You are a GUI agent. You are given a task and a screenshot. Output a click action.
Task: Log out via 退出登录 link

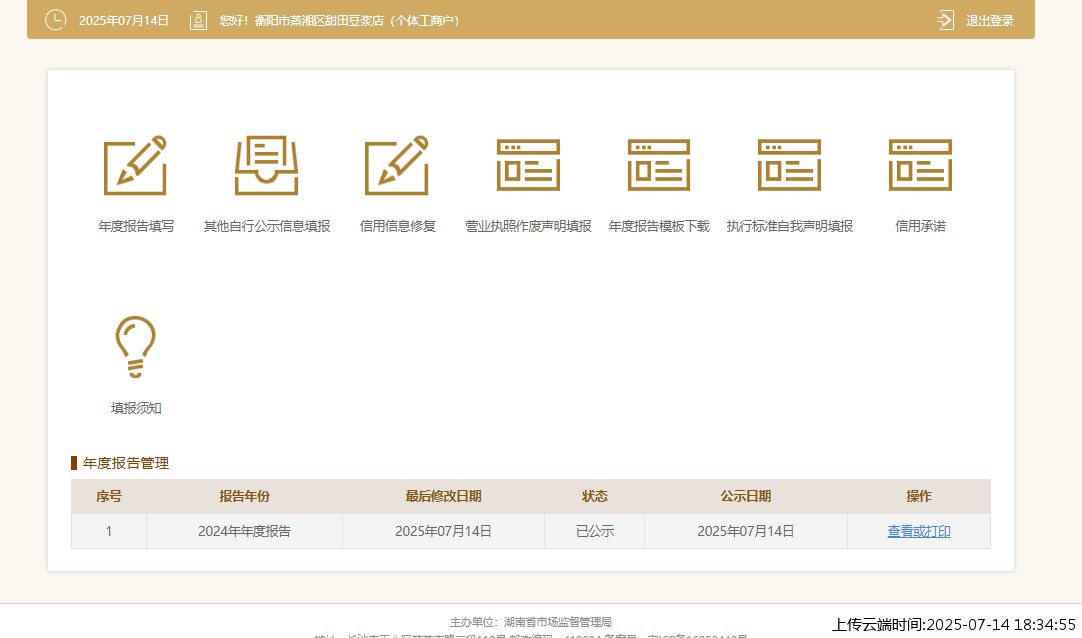990,21
